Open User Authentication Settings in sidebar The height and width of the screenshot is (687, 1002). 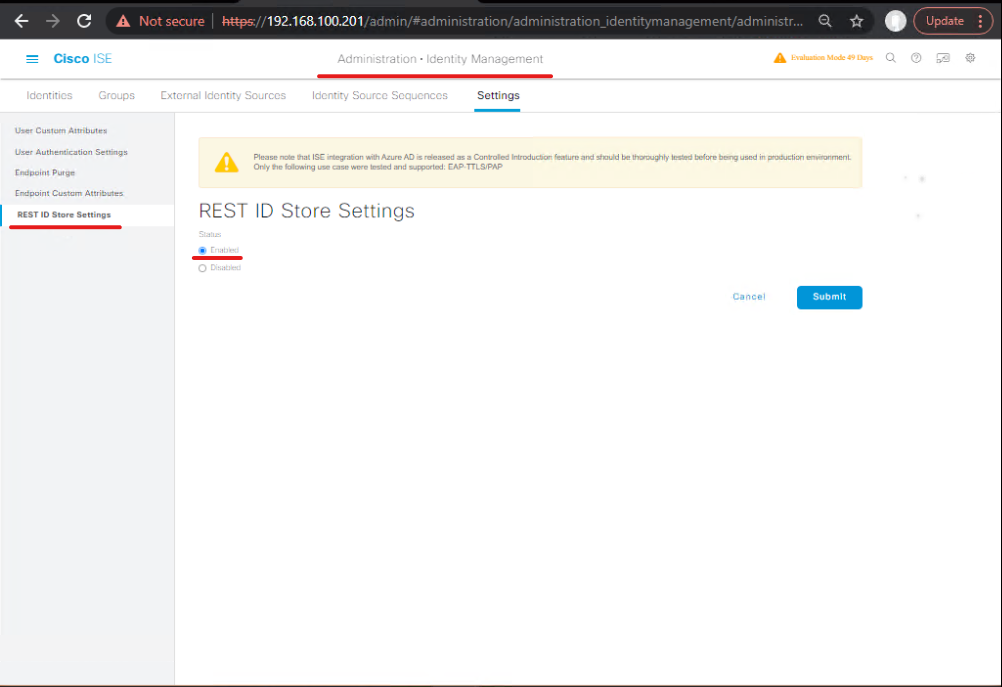pyautogui.click(x=71, y=152)
